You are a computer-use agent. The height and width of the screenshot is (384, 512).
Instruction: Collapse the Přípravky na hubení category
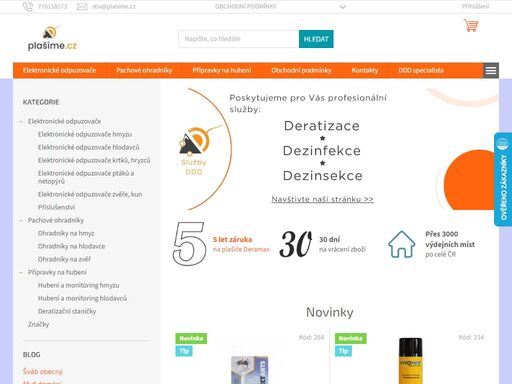pos(21,272)
